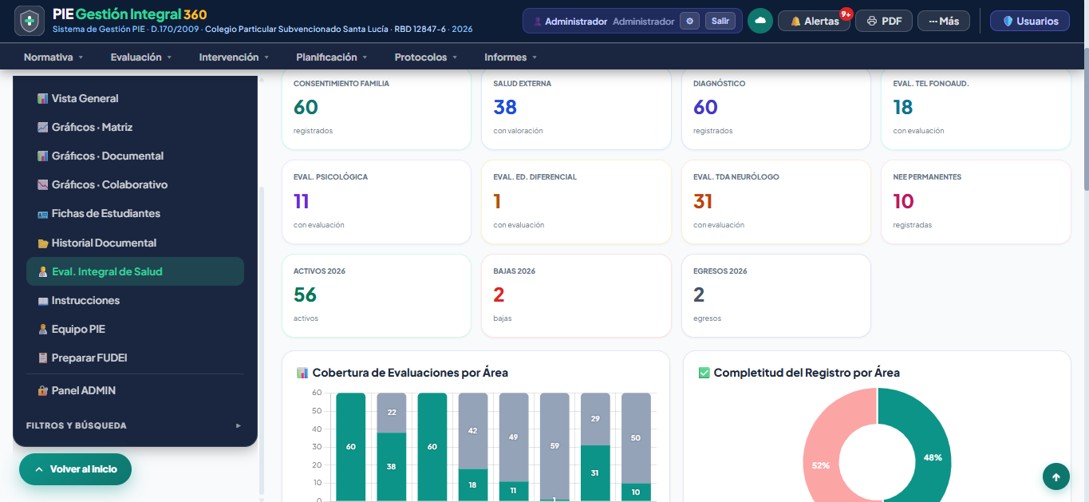
Task: Click the Eval. Ed. Diferencial card
Action: (576, 202)
